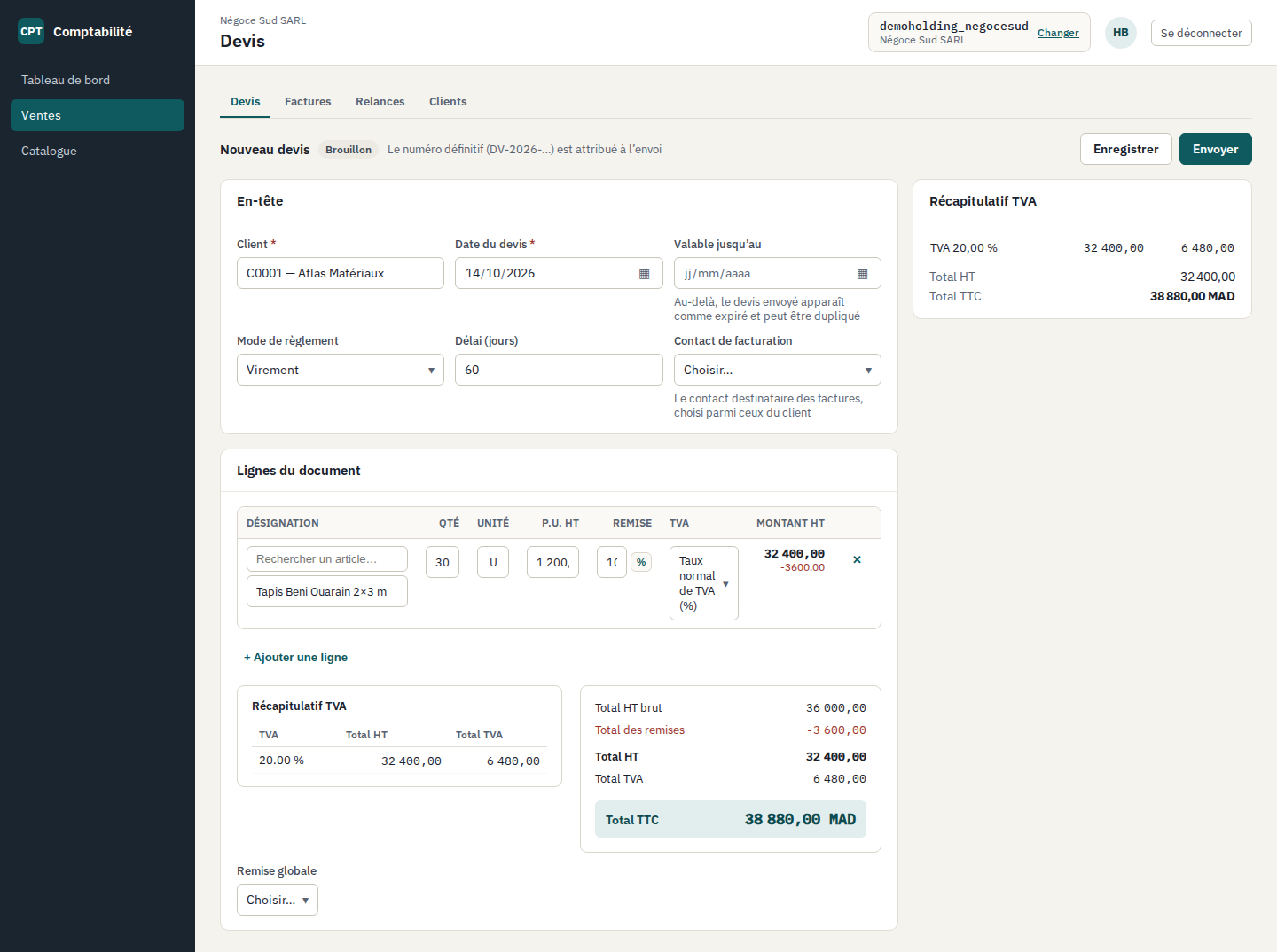Toggle the percent remise mode button
1277x952 pixels.
point(641,562)
